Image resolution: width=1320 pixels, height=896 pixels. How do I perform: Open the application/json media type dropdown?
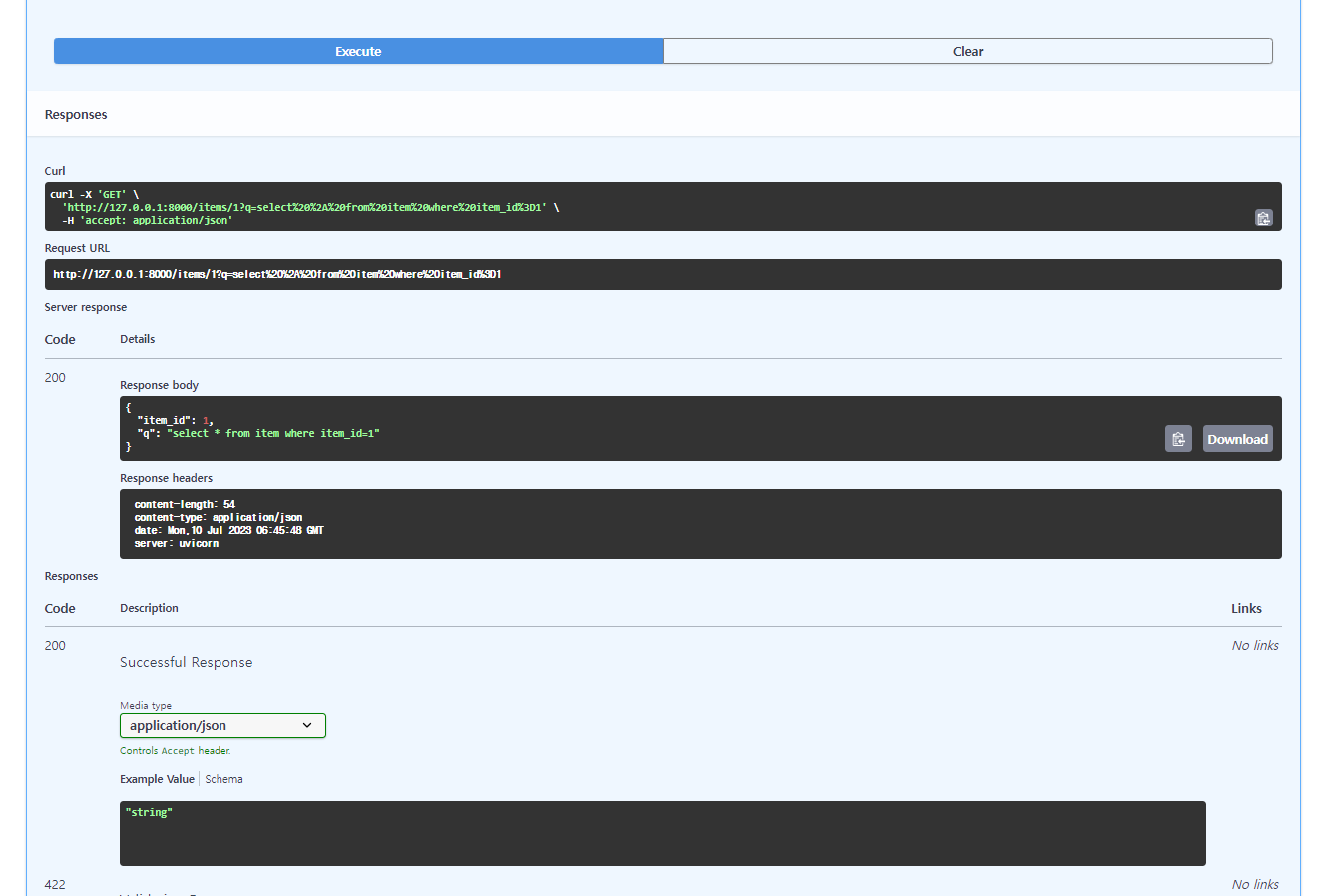pos(222,726)
